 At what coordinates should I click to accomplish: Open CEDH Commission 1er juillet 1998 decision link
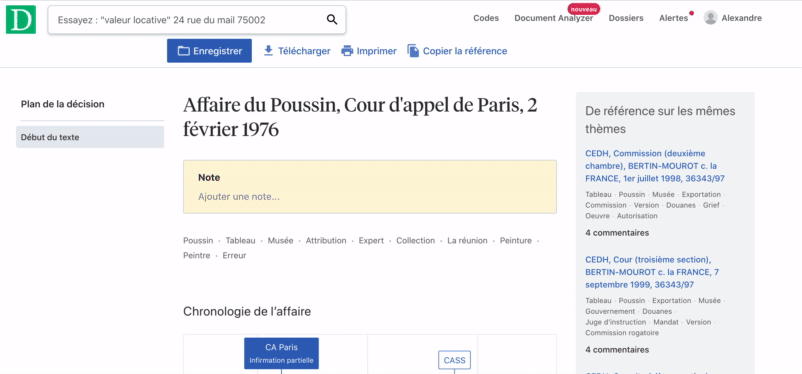point(655,166)
